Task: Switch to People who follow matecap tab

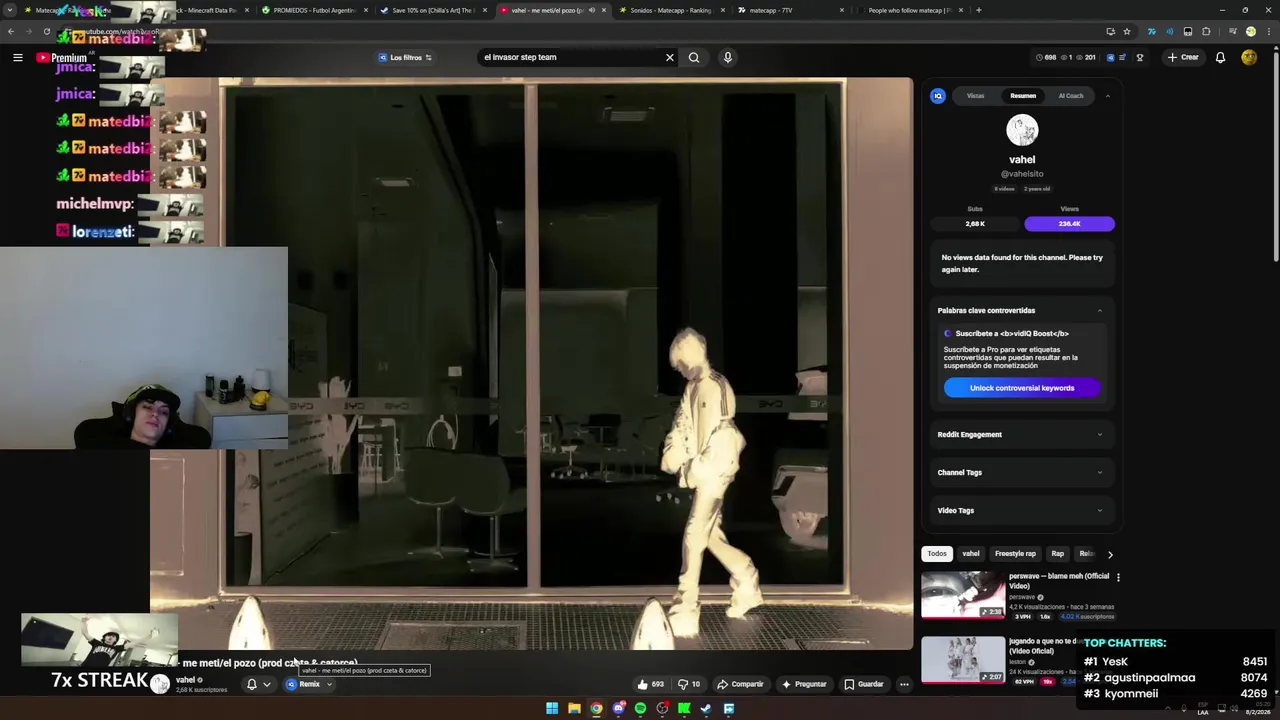Action: 908,10
